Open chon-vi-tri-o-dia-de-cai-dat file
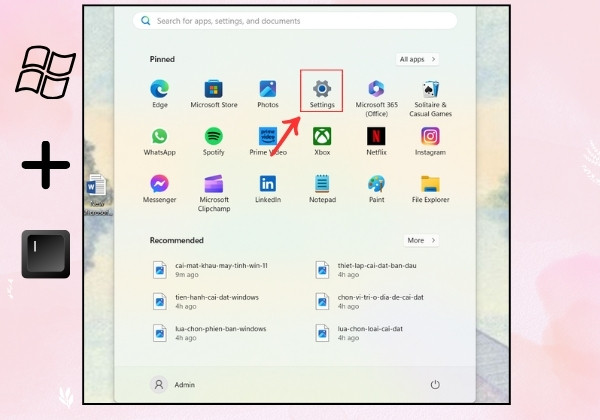The width and height of the screenshot is (600, 420). (x=369, y=301)
